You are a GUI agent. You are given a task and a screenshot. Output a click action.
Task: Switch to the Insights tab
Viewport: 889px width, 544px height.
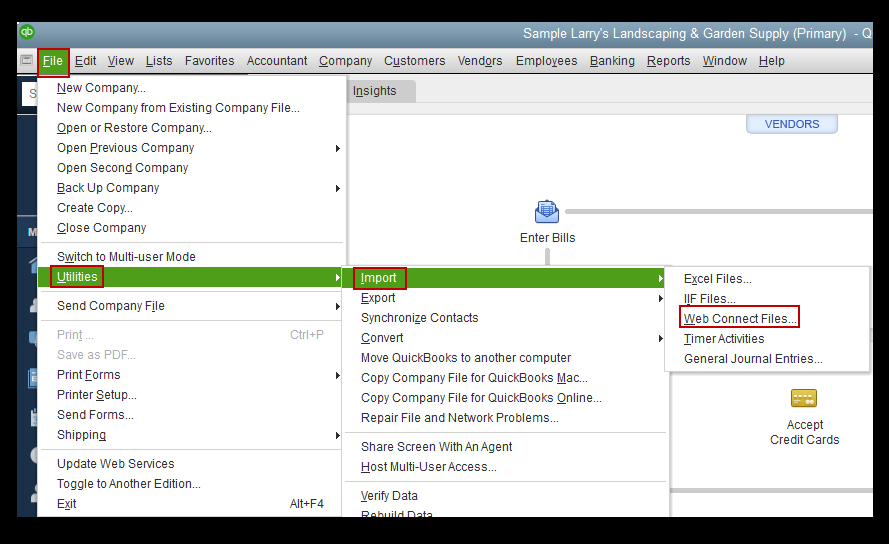(380, 91)
